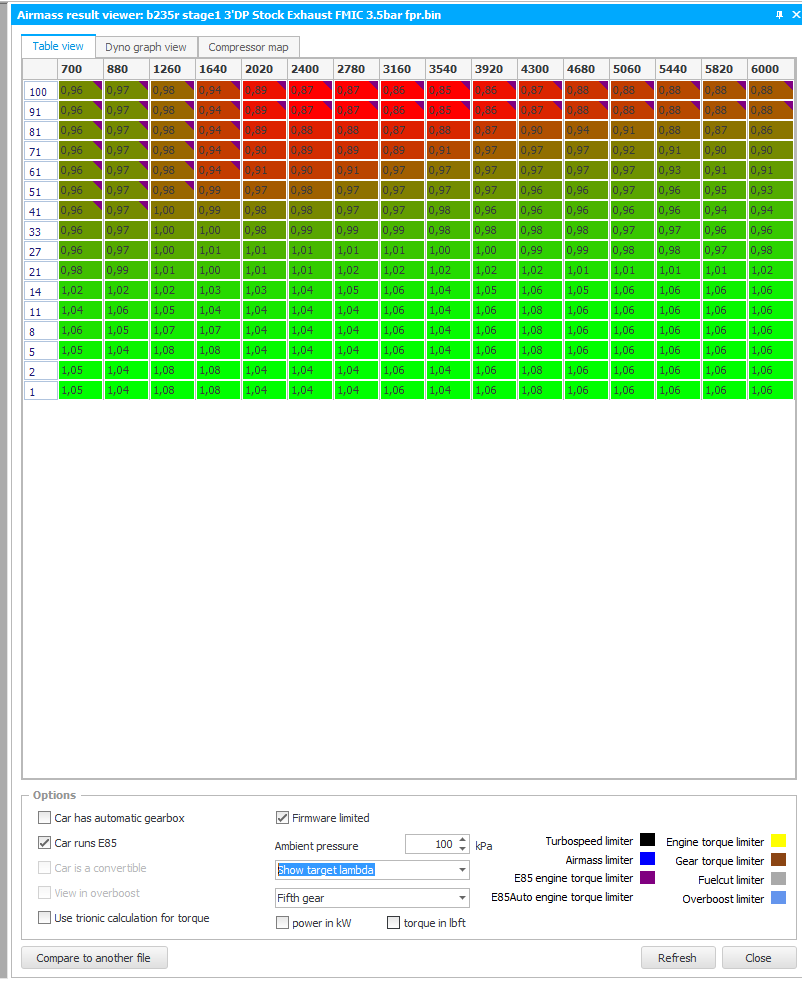Click the Gear torque limiter brown swatch
This screenshot has height=990, width=802.
pos(779,860)
